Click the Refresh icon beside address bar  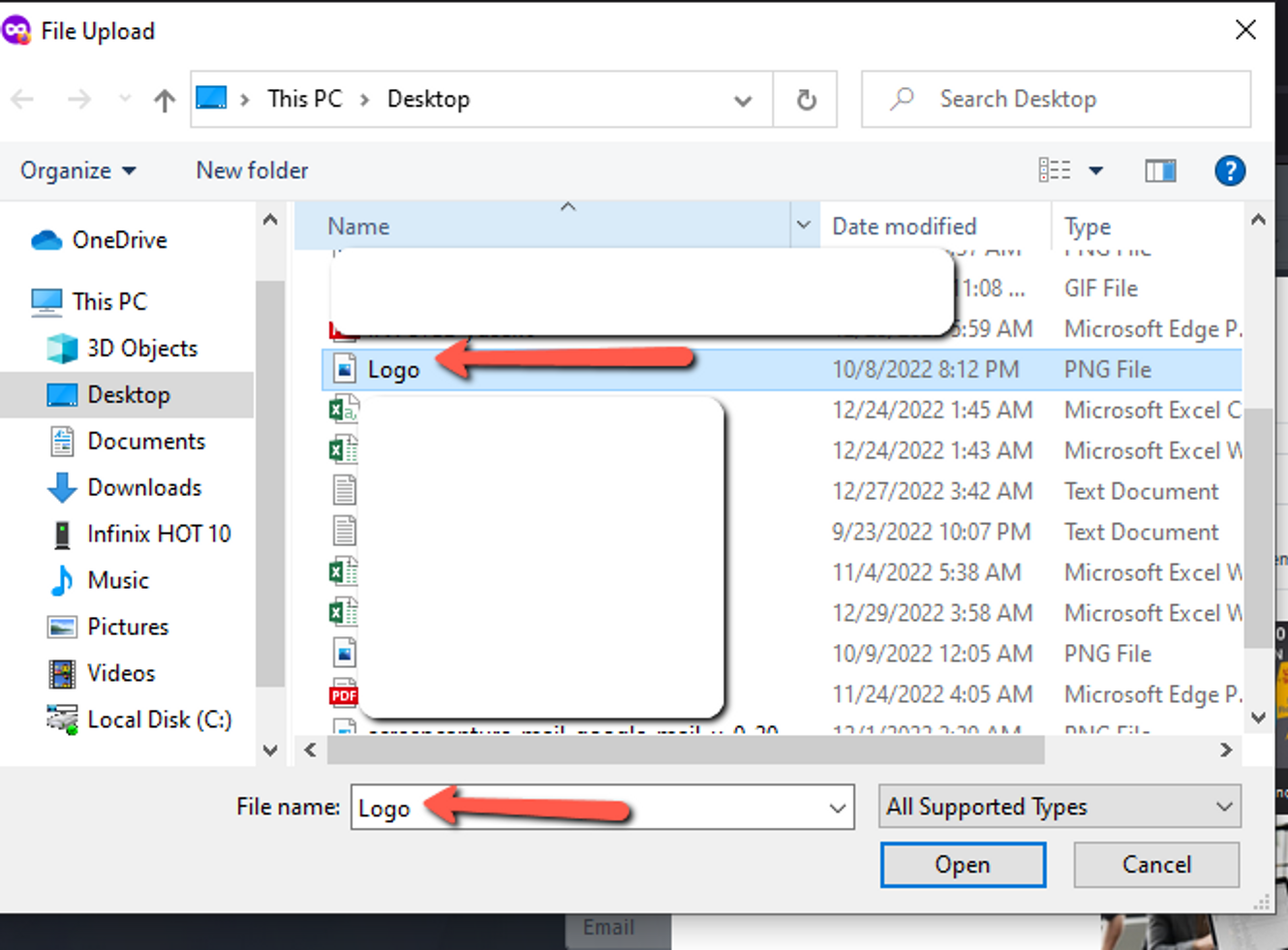point(806,100)
